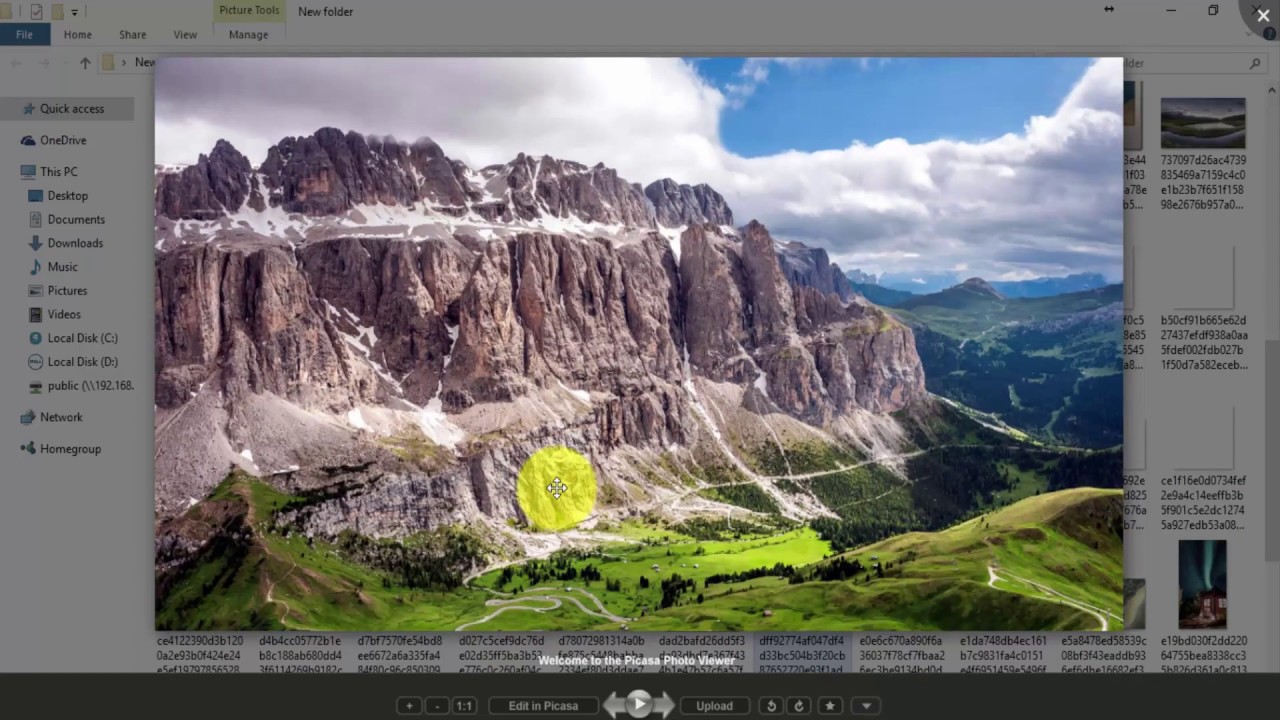Click the Upload button
This screenshot has height=720, width=1280.
(x=714, y=706)
